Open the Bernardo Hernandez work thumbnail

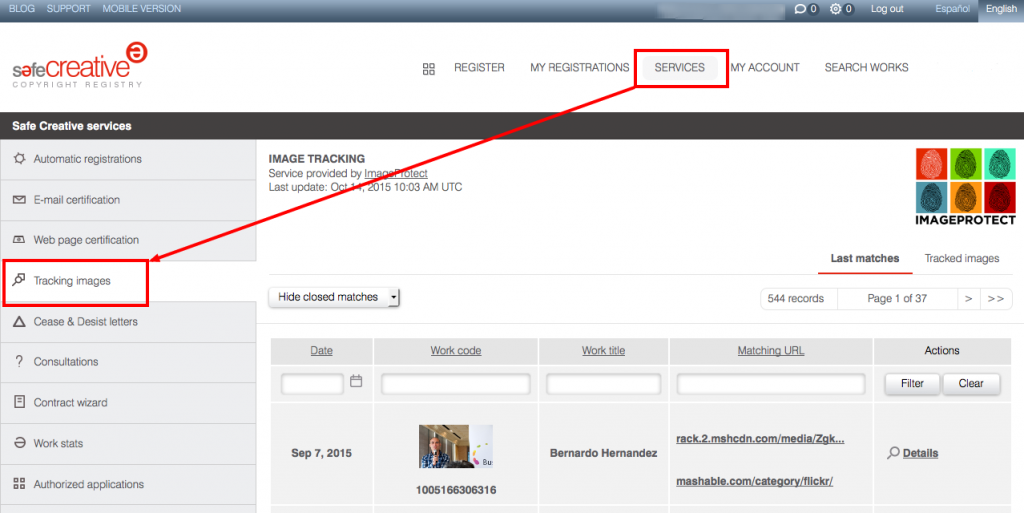point(455,447)
